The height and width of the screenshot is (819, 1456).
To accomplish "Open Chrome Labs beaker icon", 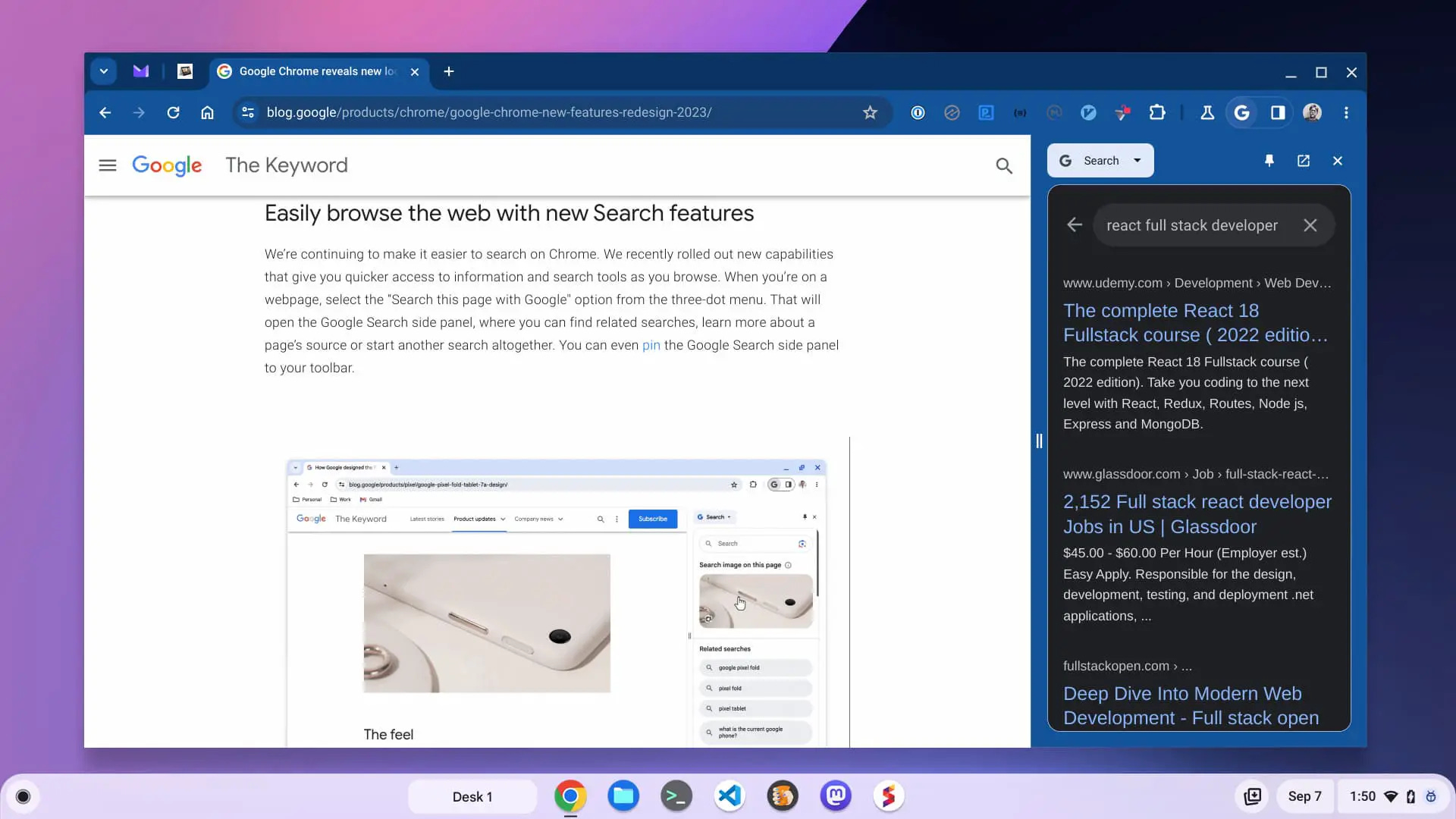I will pos(1207,113).
